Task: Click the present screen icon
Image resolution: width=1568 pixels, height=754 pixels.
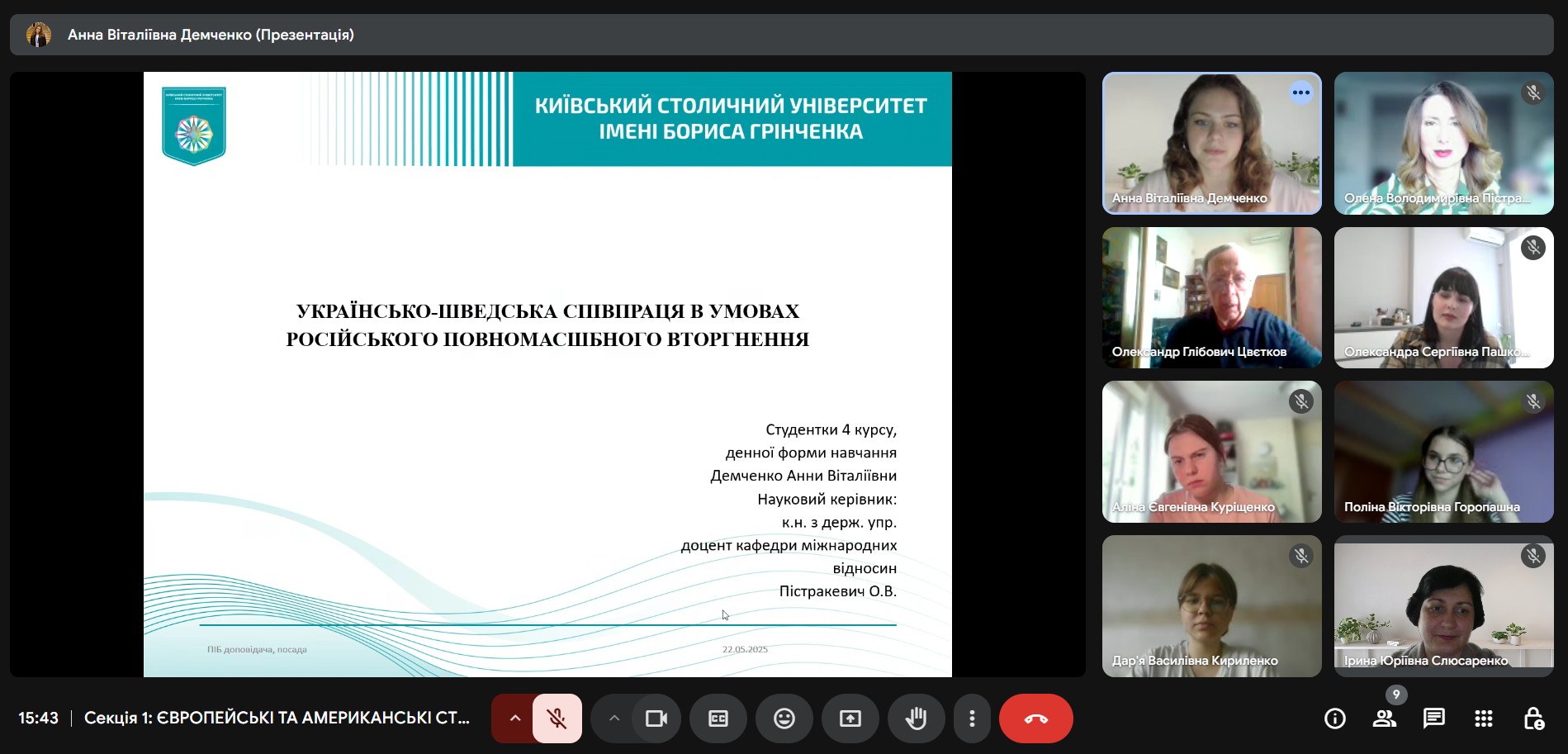Action: click(x=850, y=718)
